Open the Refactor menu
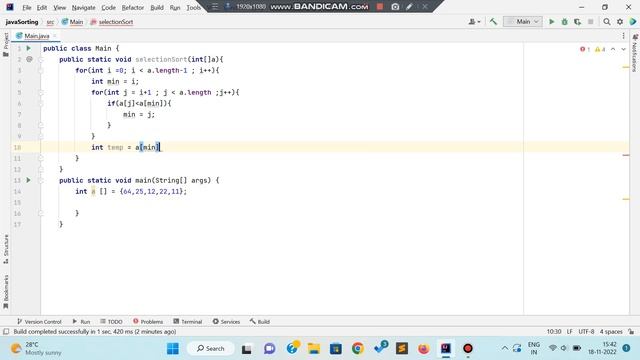 click(x=133, y=7)
